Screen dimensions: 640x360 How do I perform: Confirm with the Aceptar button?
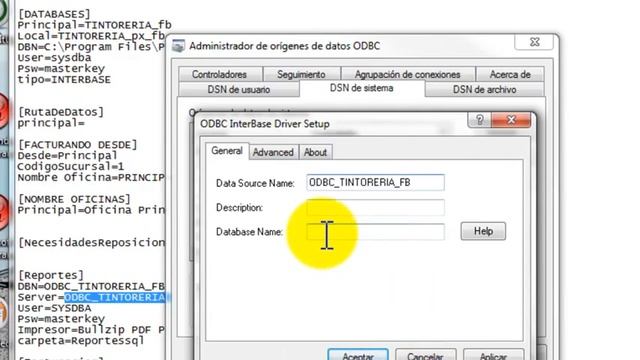[x=358, y=355]
